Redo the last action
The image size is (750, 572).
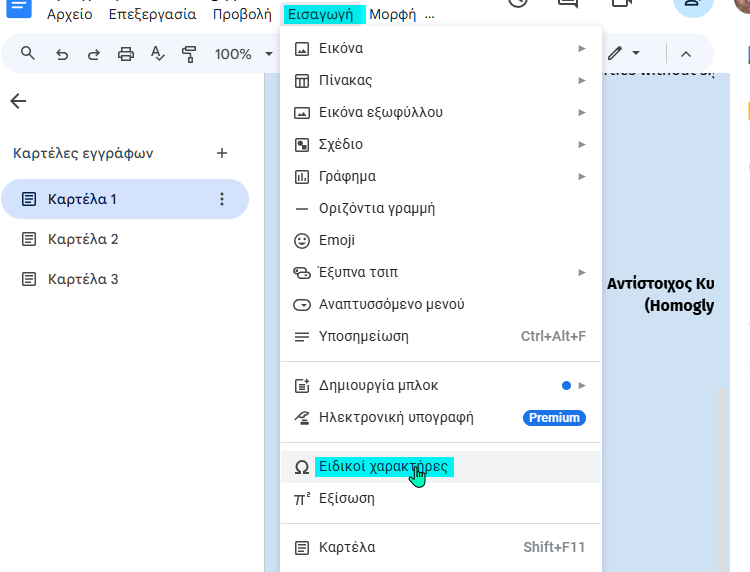94,54
